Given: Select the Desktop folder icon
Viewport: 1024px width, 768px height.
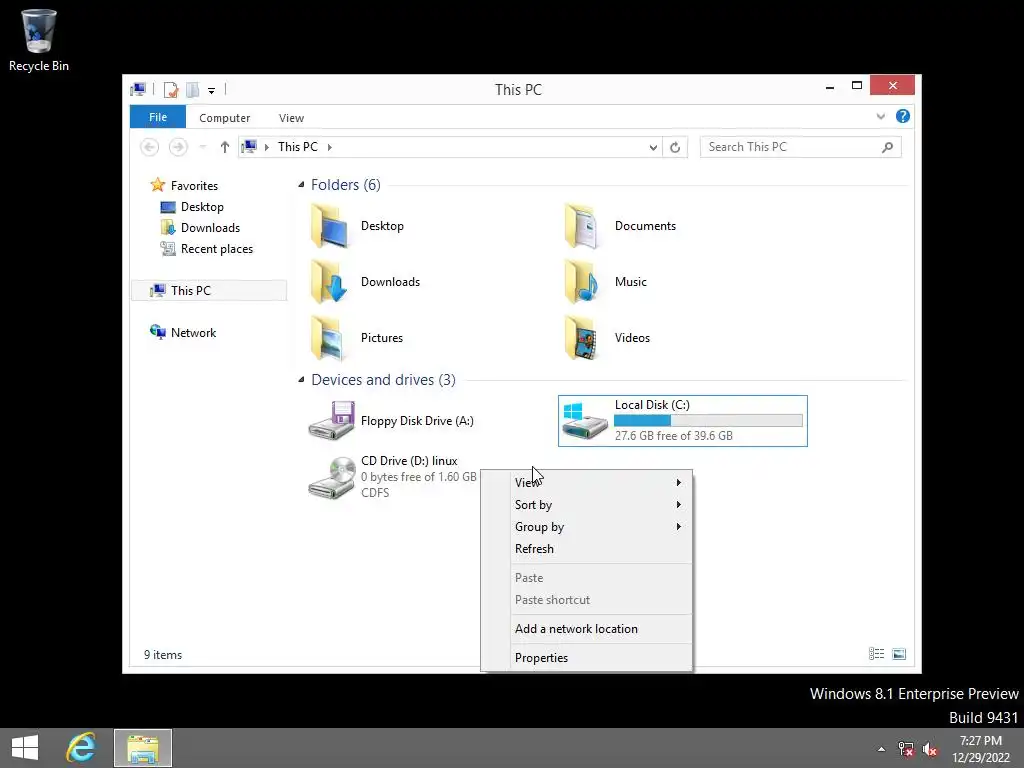Looking at the screenshot, I should tap(329, 226).
